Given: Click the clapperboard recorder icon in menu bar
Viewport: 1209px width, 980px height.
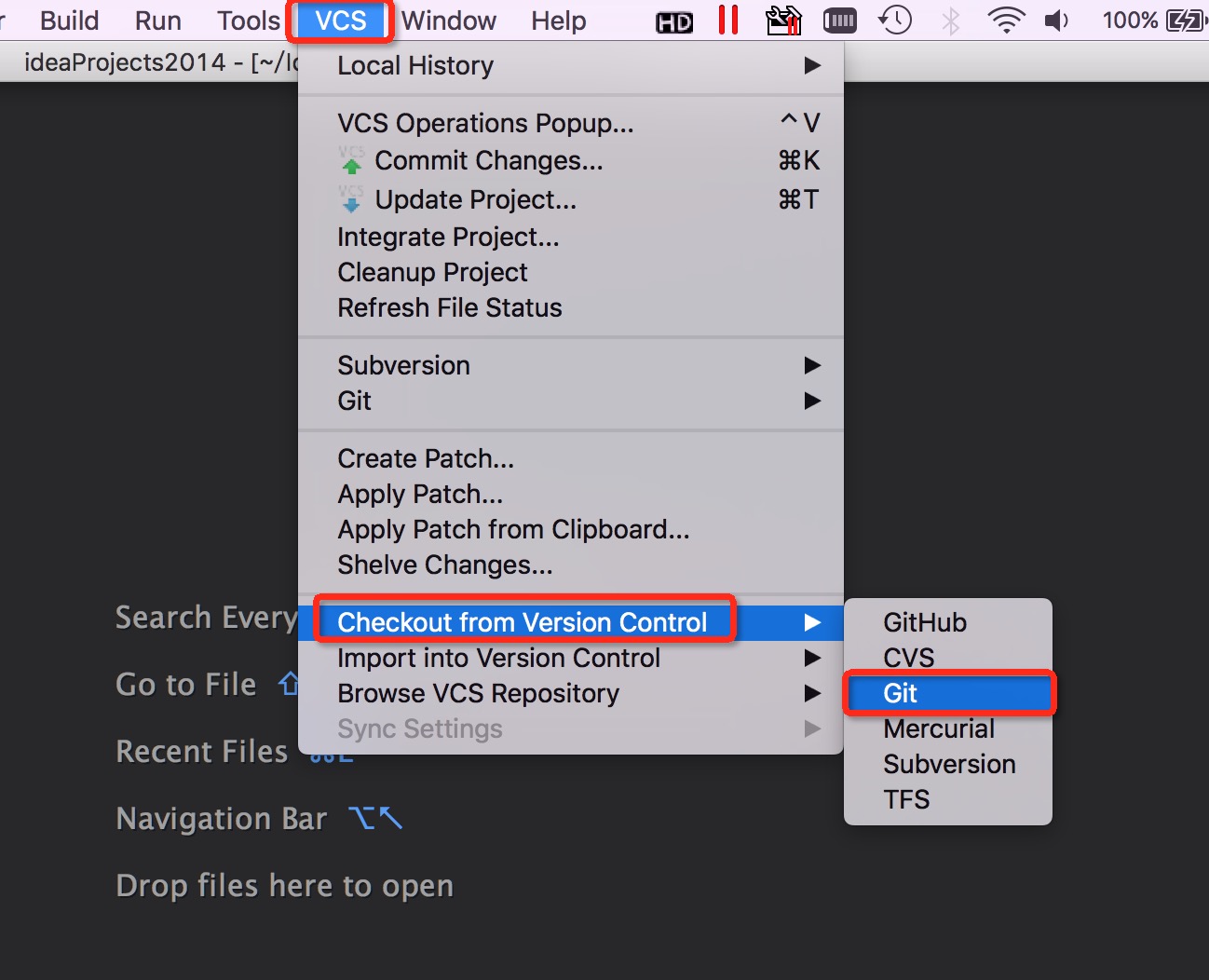Looking at the screenshot, I should tap(783, 20).
